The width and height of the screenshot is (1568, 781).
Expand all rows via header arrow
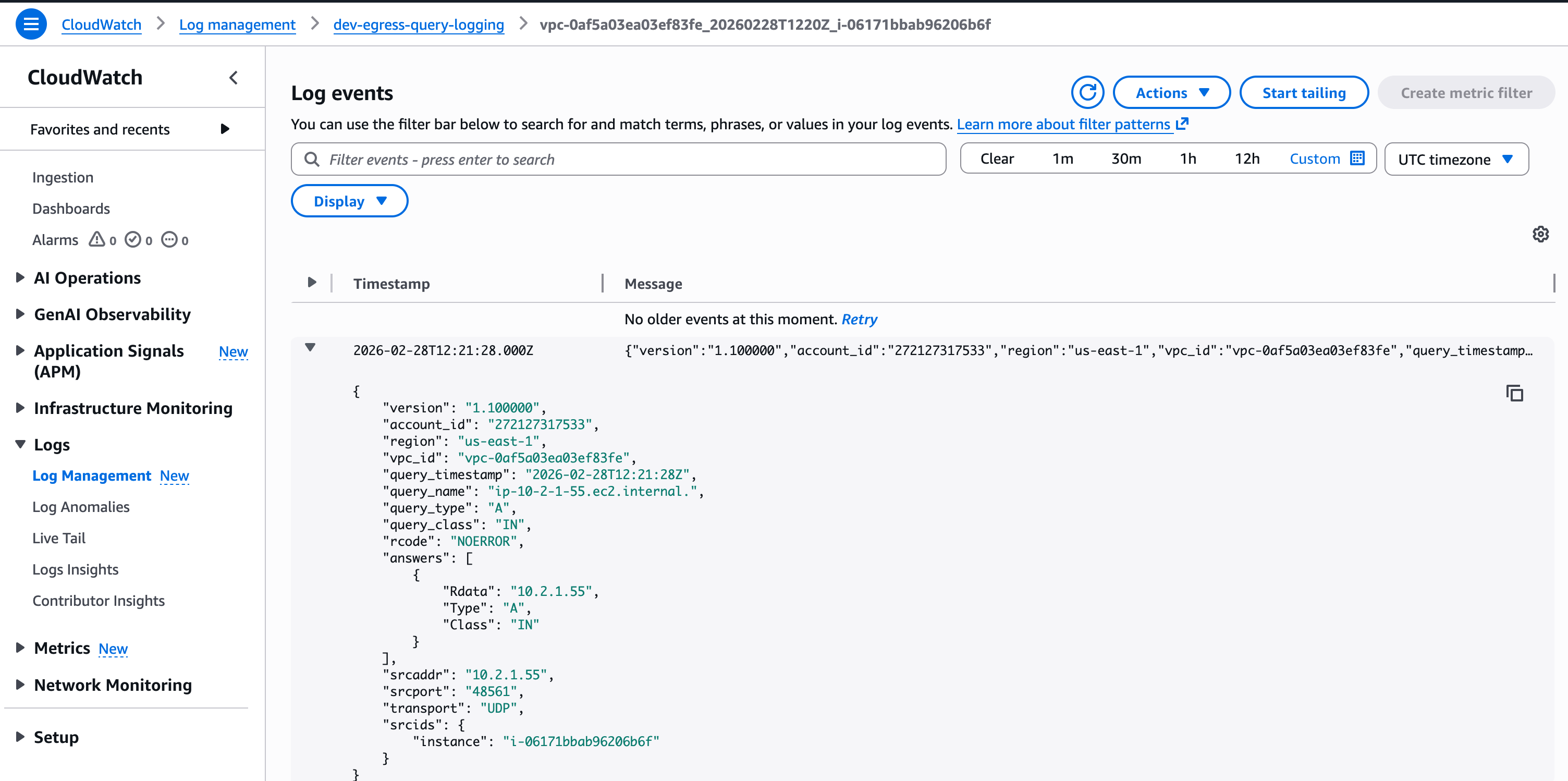point(312,283)
